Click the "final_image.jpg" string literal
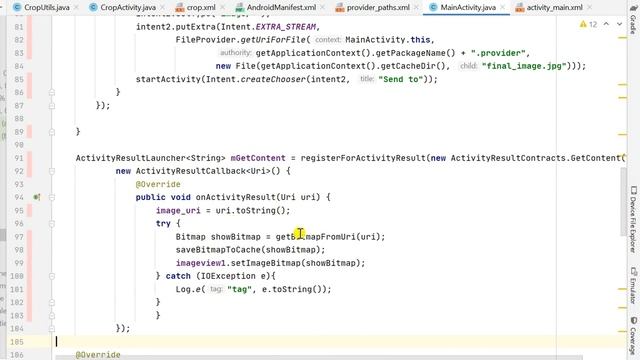The image size is (640, 360). click(524, 66)
